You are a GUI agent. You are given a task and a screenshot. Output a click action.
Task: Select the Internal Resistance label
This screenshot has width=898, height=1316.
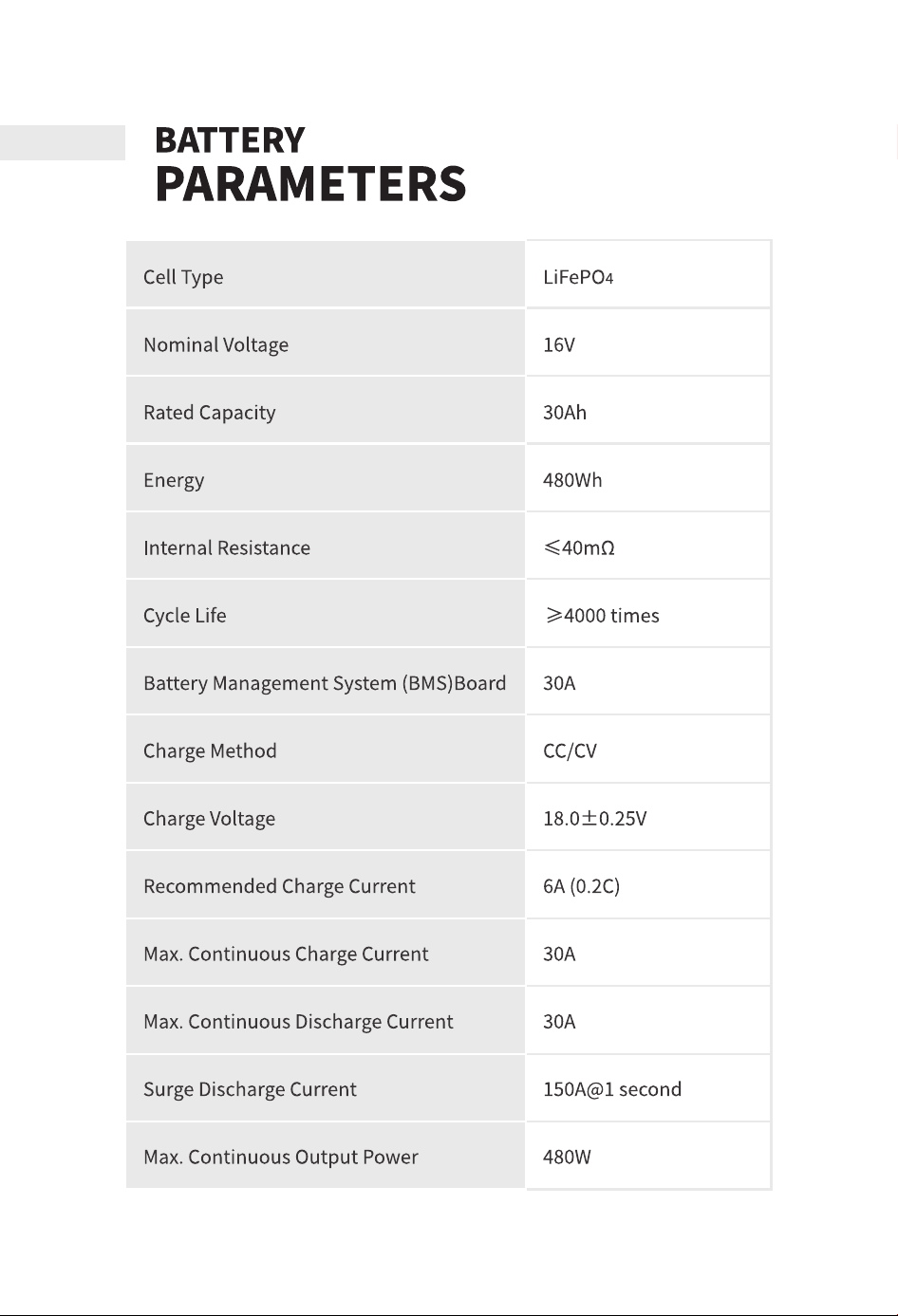click(227, 547)
